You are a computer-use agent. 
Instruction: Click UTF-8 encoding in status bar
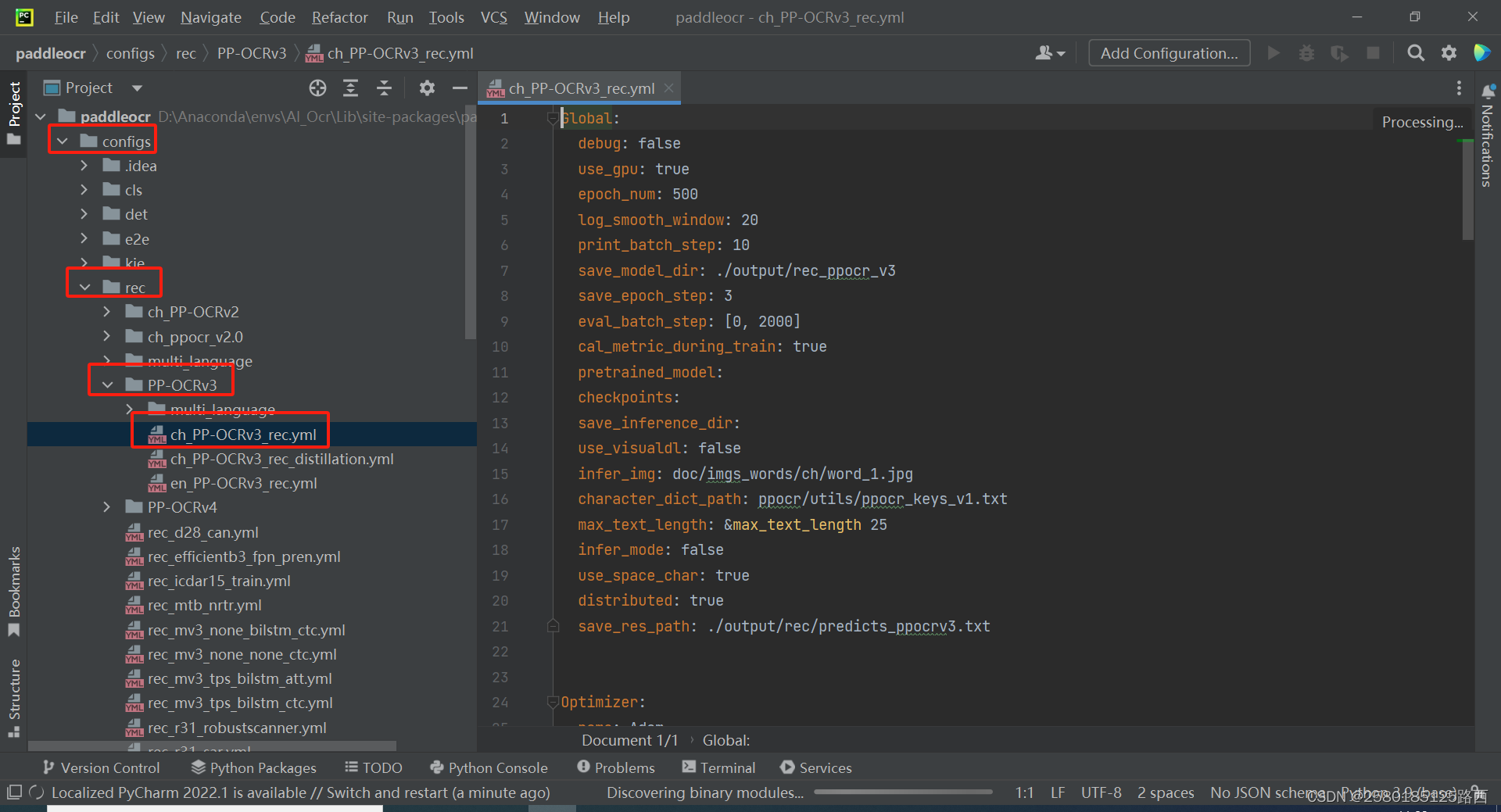coord(1101,792)
